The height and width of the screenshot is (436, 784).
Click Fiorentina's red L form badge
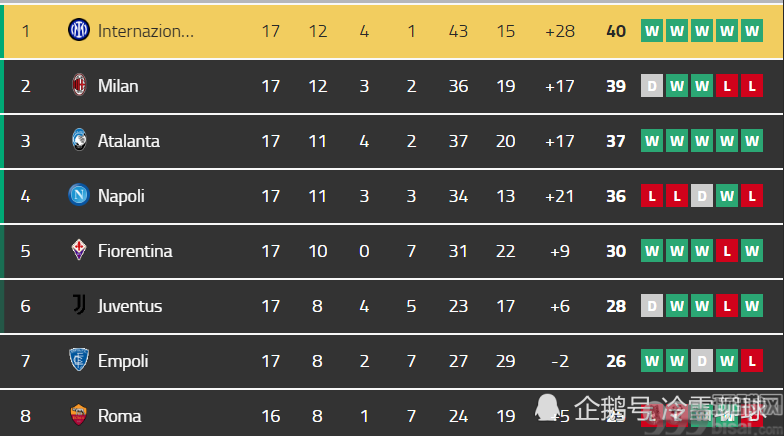tap(727, 251)
